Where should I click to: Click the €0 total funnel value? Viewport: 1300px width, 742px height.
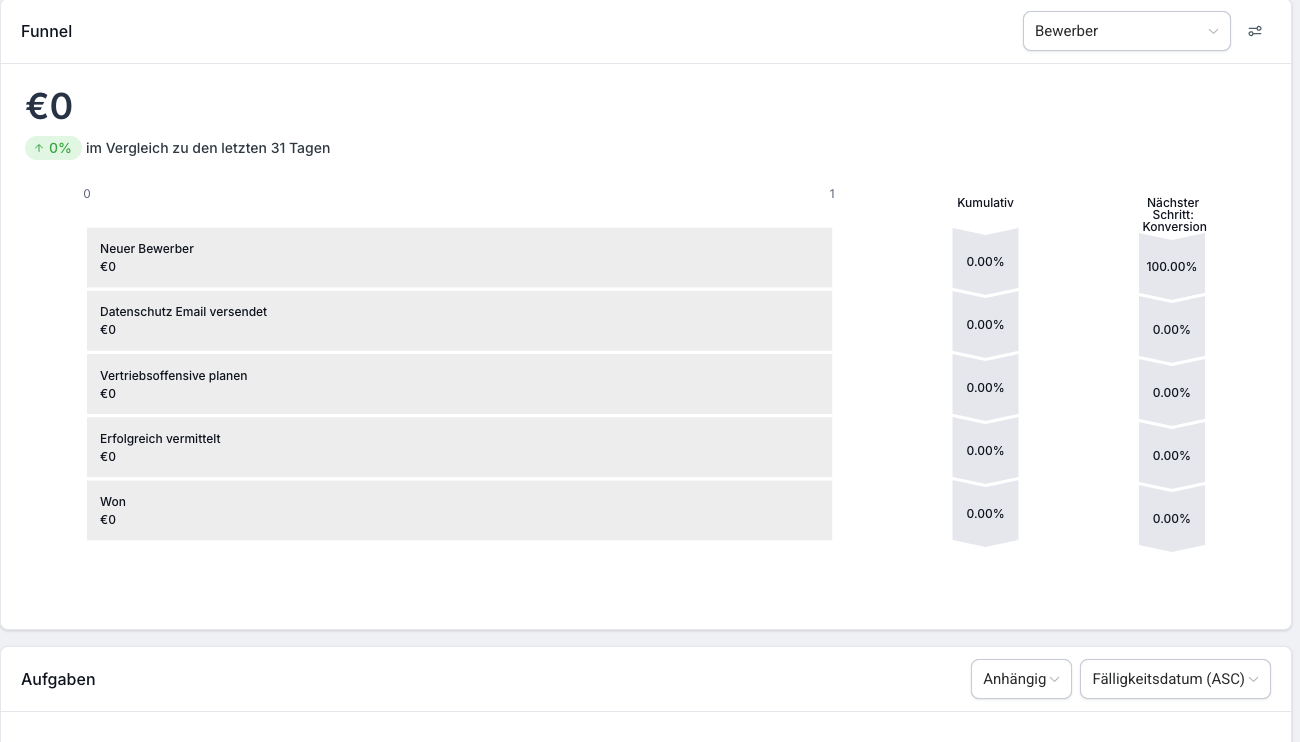(x=49, y=107)
